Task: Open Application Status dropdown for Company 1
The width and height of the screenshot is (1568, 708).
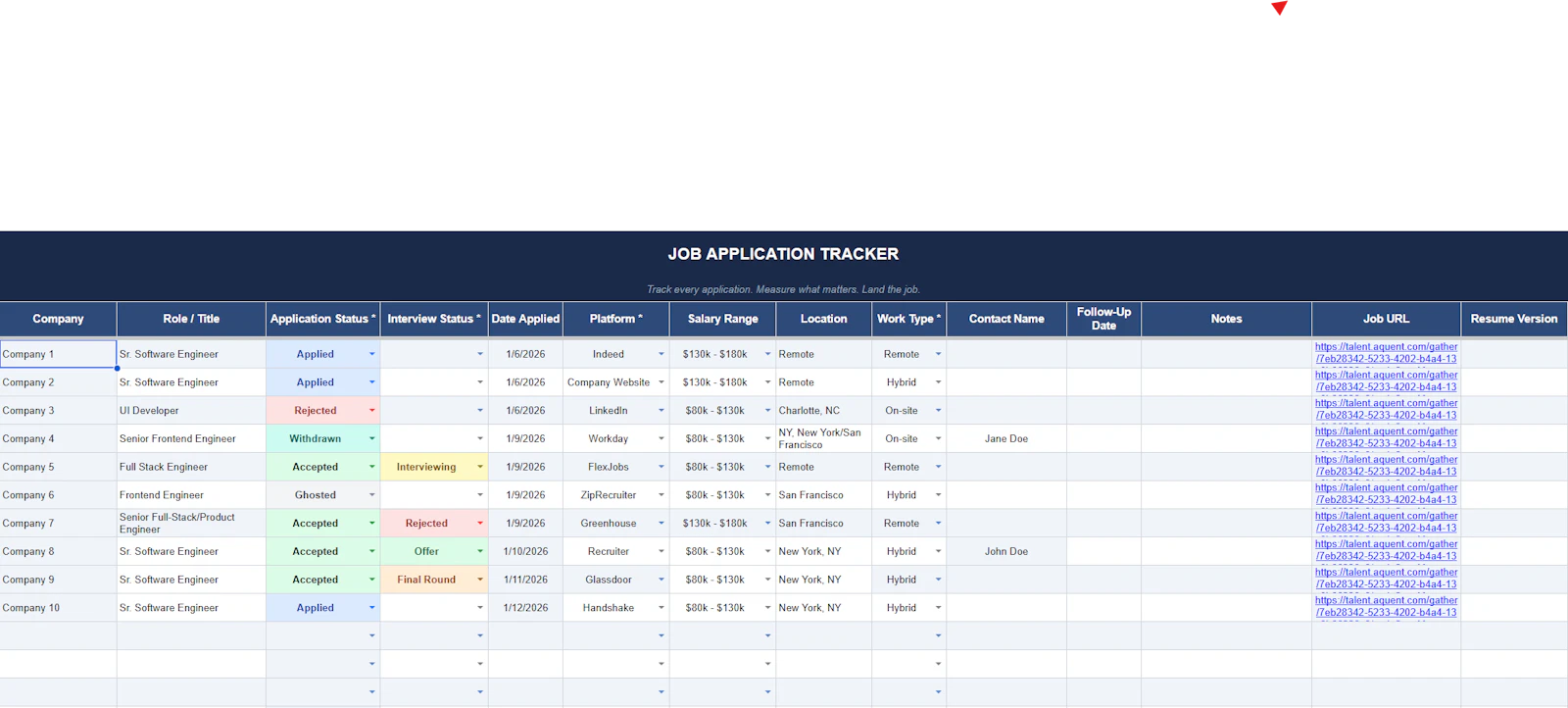Action: (x=371, y=354)
